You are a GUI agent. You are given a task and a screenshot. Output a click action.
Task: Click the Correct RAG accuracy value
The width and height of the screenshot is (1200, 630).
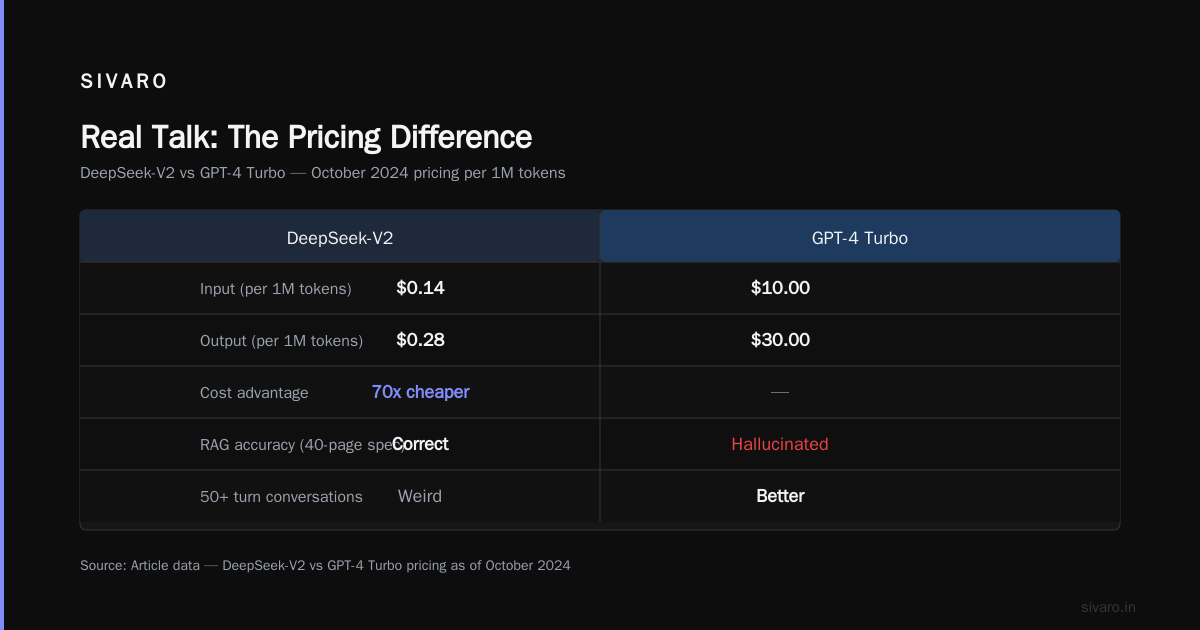[x=420, y=444]
